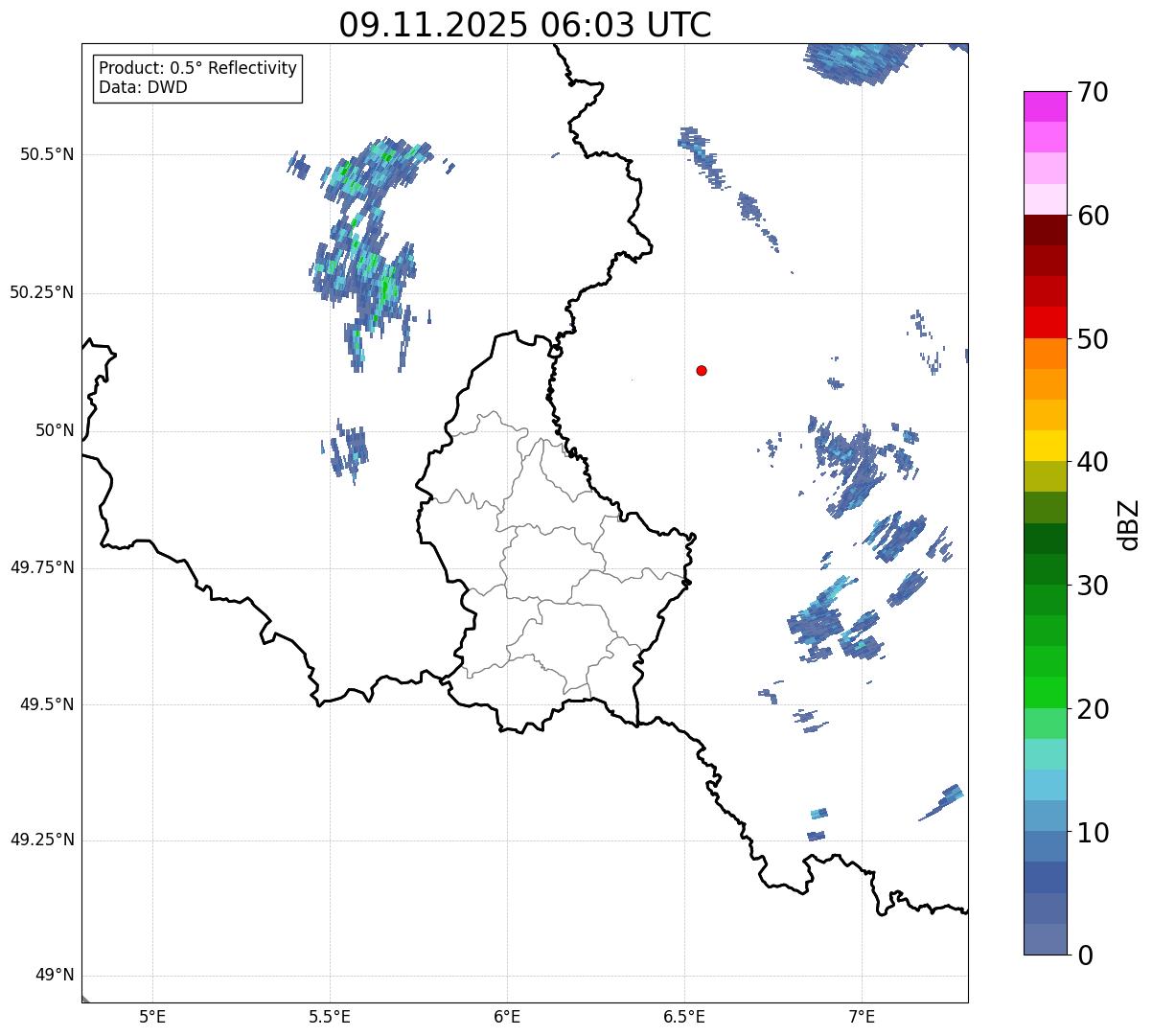Click the magenta top colorbar swatch
The height and width of the screenshot is (1036, 1152).
click(x=1045, y=106)
